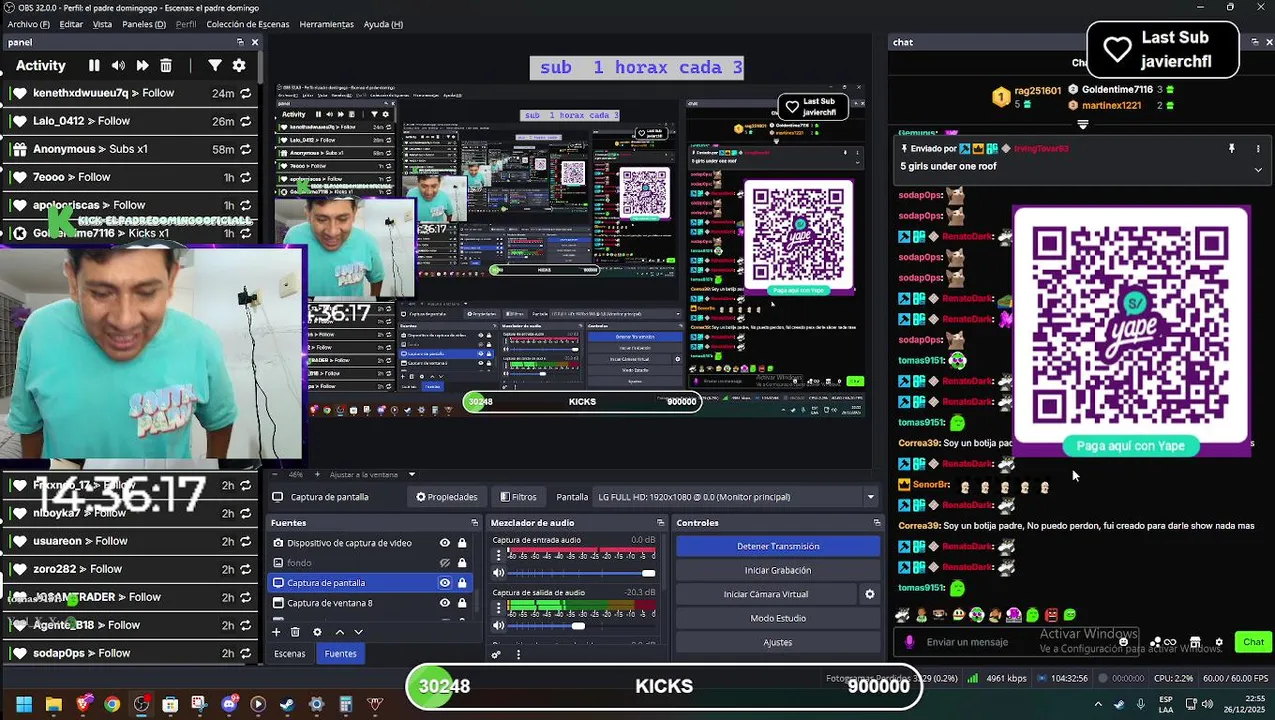Unlock Captura de pantalla source

[x=462, y=583]
